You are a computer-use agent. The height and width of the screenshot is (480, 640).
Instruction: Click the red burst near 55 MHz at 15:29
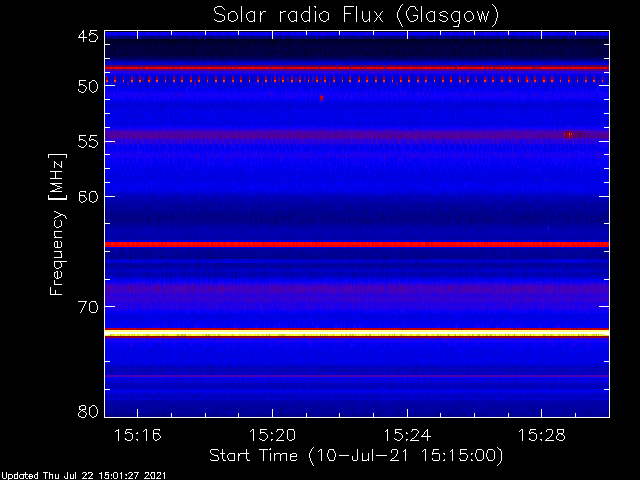(571, 134)
